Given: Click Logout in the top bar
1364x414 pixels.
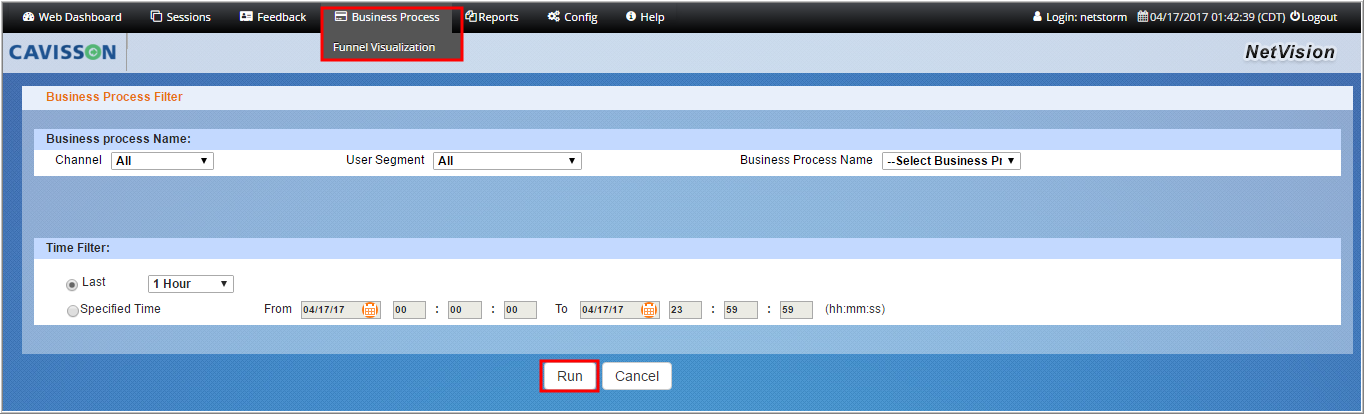Looking at the screenshot, I should 1313,17.
